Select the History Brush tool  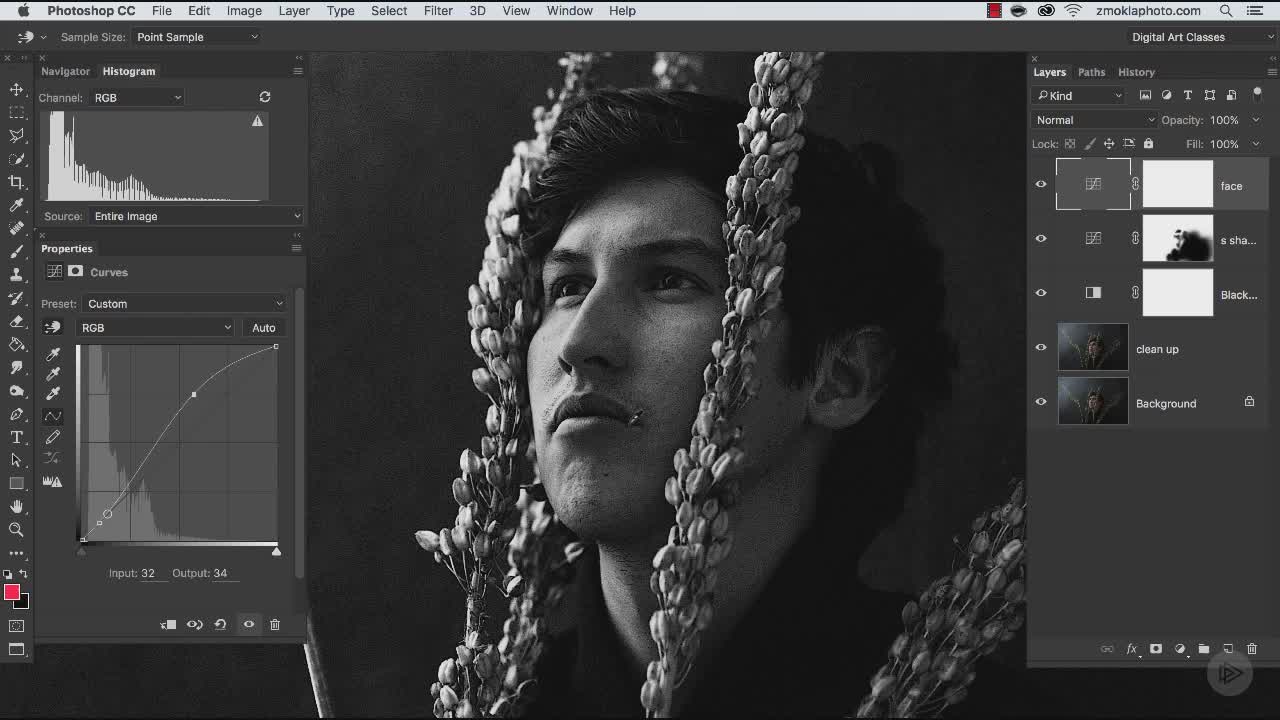click(17, 298)
